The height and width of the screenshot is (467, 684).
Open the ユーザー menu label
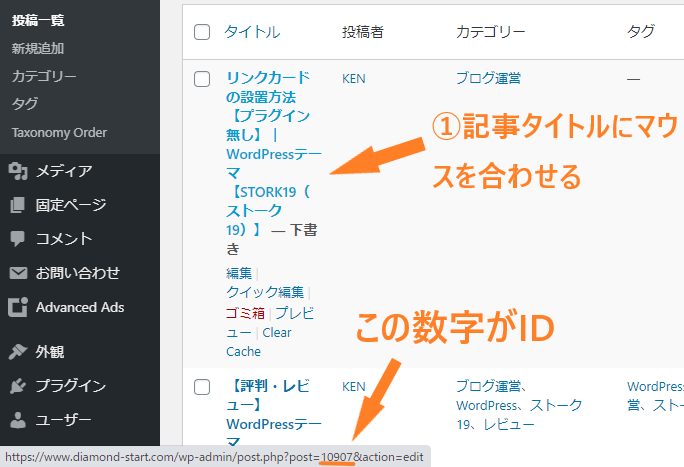(x=64, y=419)
